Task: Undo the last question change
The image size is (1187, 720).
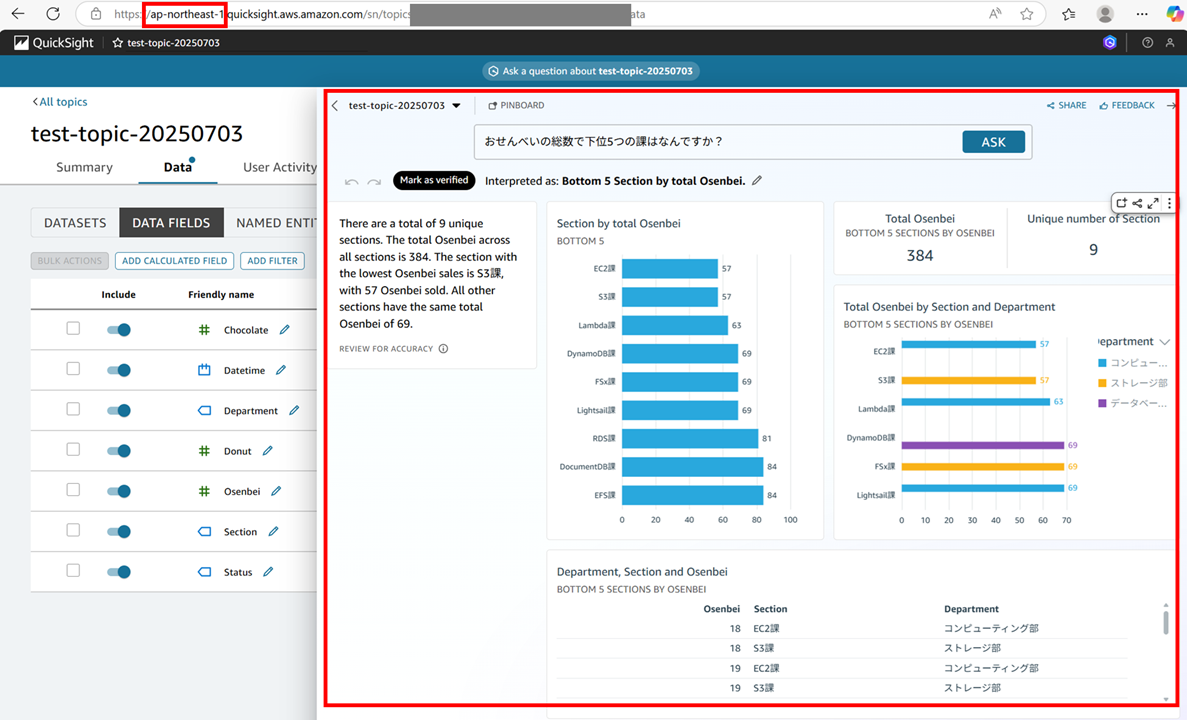Action: [351, 182]
